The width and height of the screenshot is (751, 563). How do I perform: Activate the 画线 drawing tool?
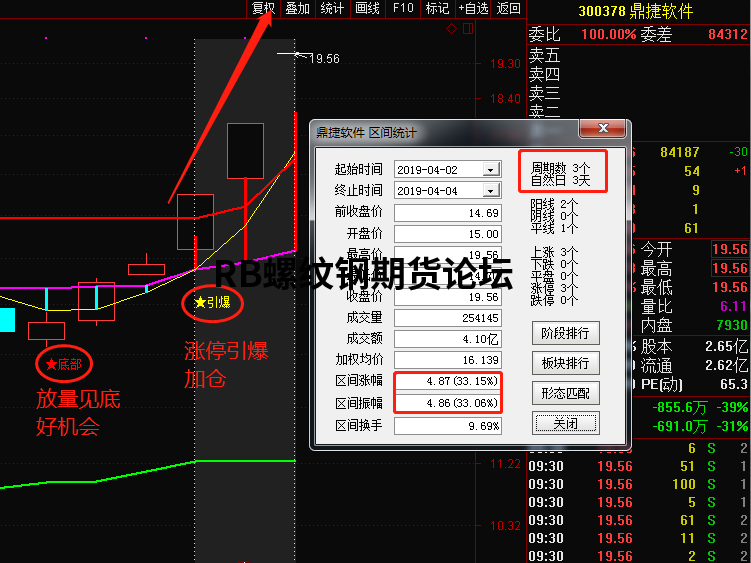coord(367,9)
